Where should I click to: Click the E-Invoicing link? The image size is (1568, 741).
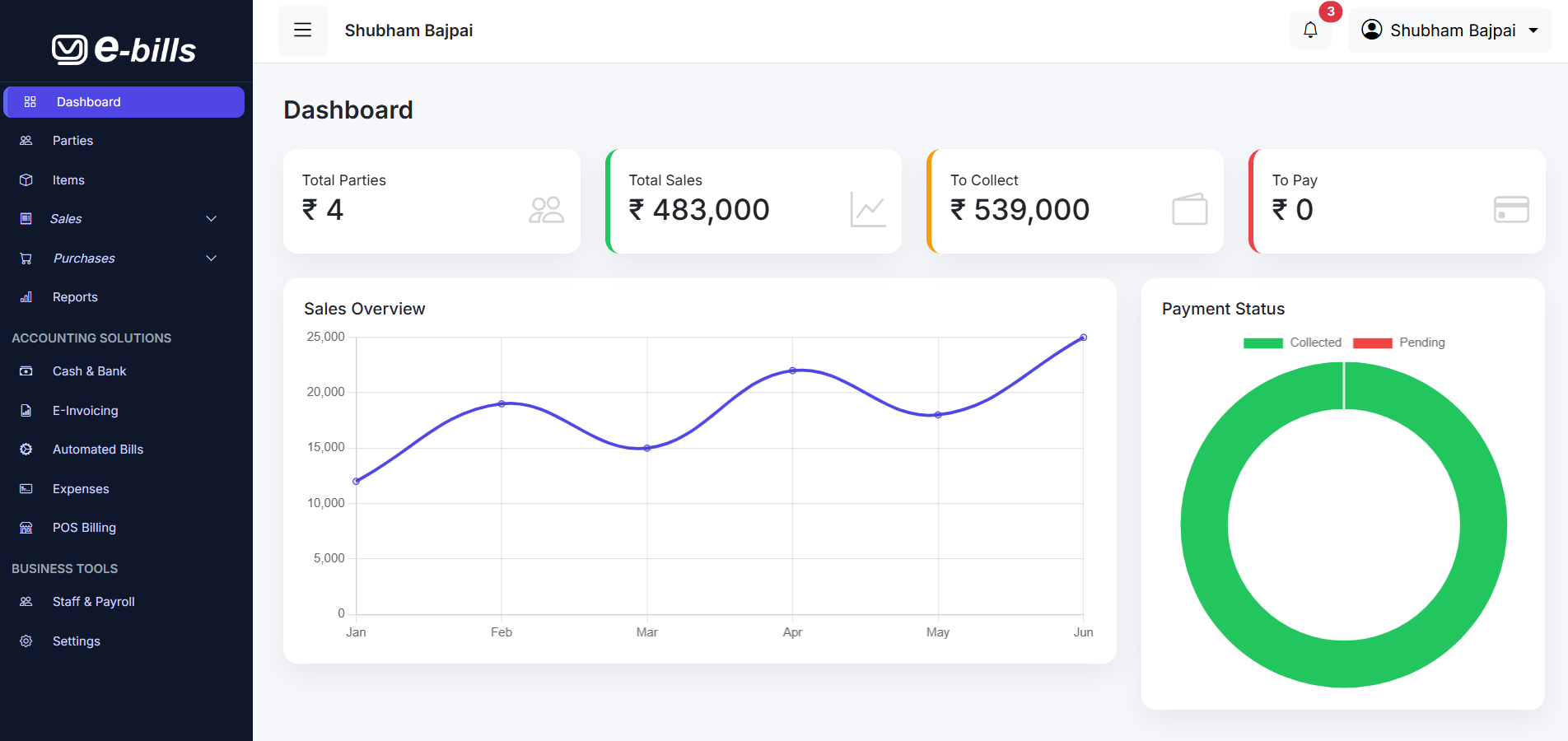pyautogui.click(x=85, y=410)
